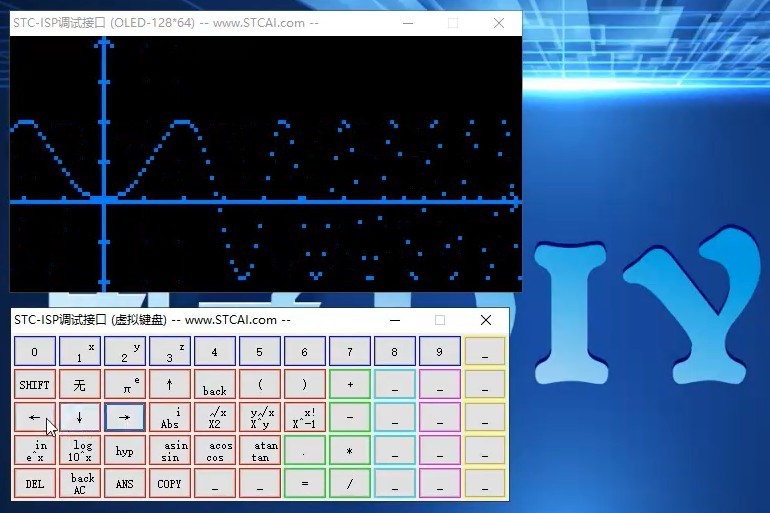This screenshot has height=513, width=770.
Task: Tap the 1 key with x superscript
Action: coord(80,351)
